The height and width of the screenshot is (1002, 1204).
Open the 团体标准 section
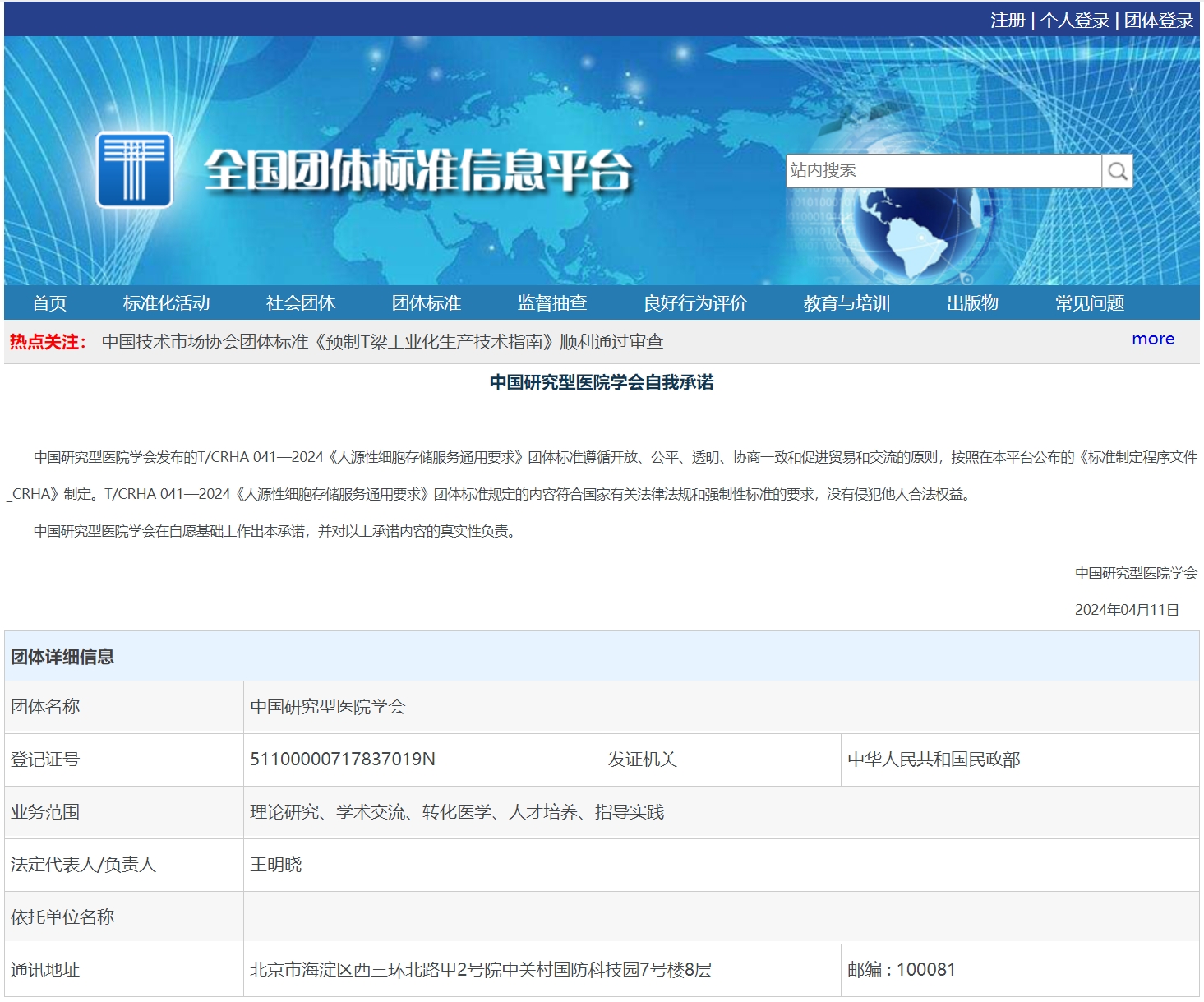point(427,302)
